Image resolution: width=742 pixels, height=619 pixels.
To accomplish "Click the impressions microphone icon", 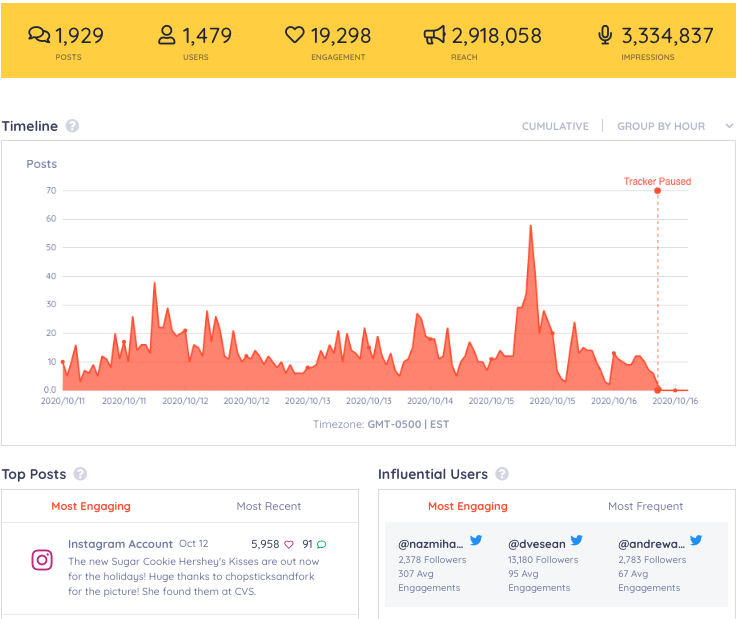I will pyautogui.click(x=605, y=35).
